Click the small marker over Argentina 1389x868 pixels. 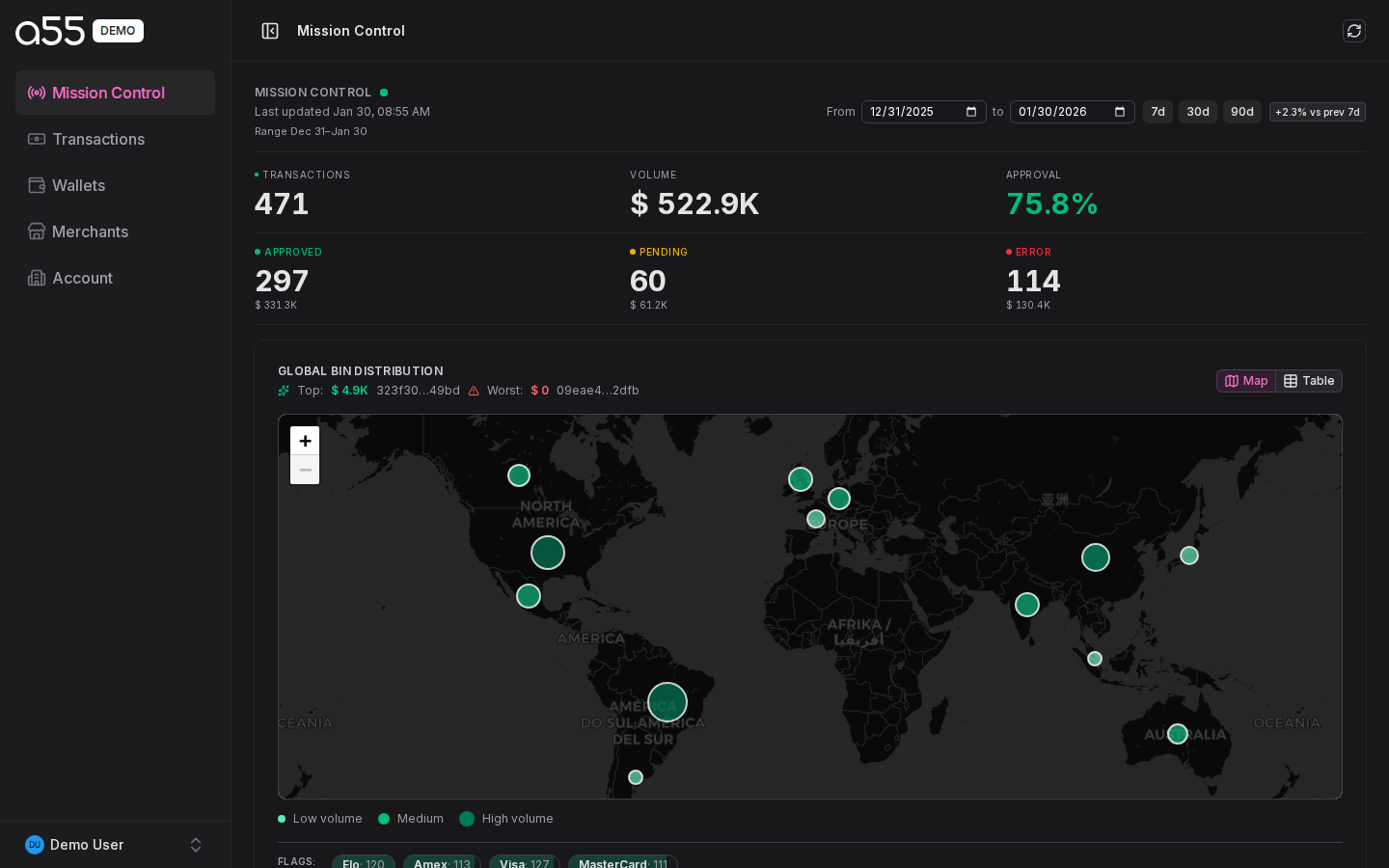click(x=636, y=777)
